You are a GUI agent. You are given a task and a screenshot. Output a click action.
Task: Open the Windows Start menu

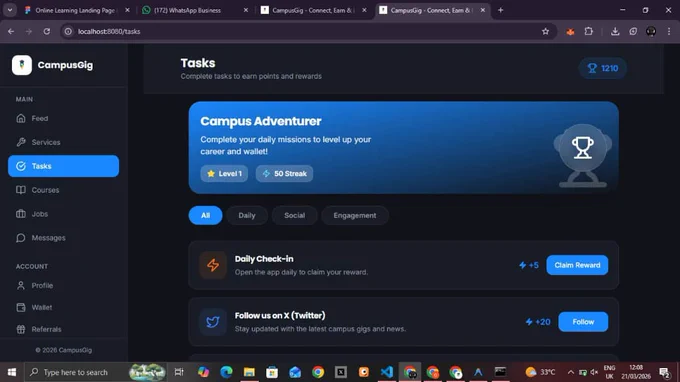(12, 372)
